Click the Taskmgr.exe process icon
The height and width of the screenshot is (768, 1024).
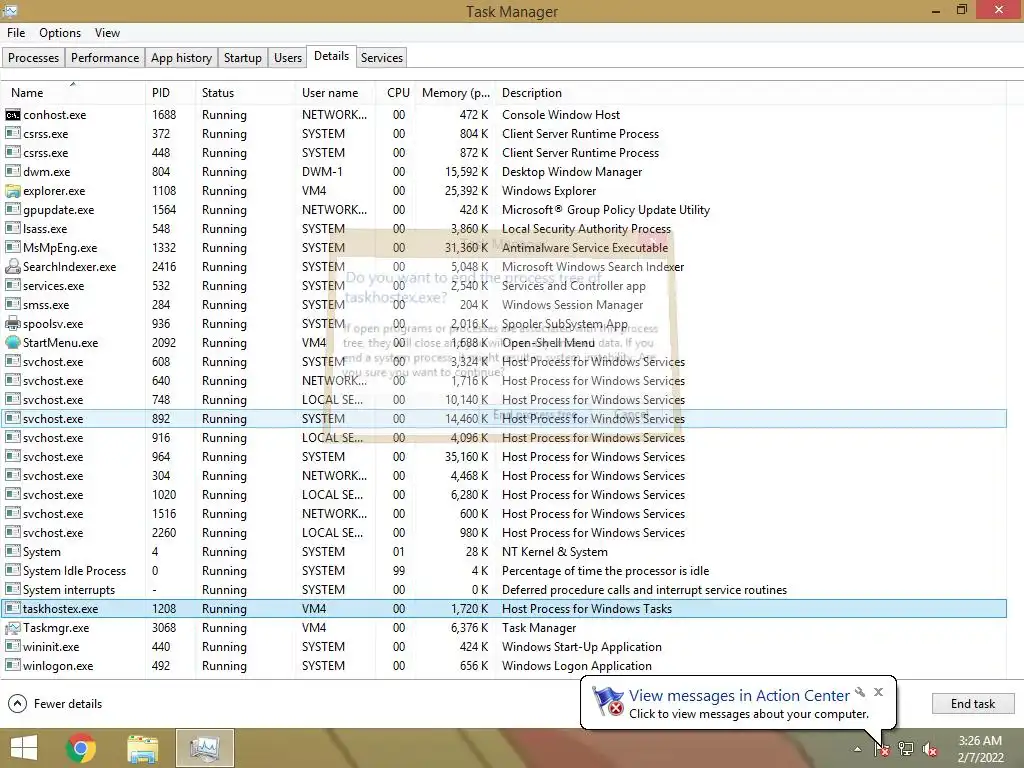[12, 628]
